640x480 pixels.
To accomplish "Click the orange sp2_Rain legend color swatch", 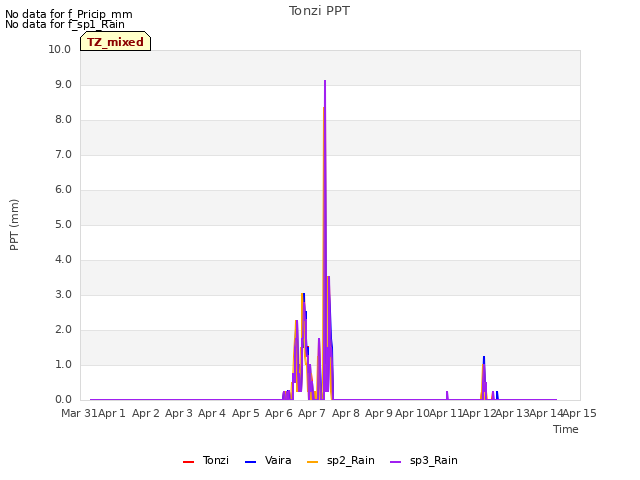I will tap(312, 462).
